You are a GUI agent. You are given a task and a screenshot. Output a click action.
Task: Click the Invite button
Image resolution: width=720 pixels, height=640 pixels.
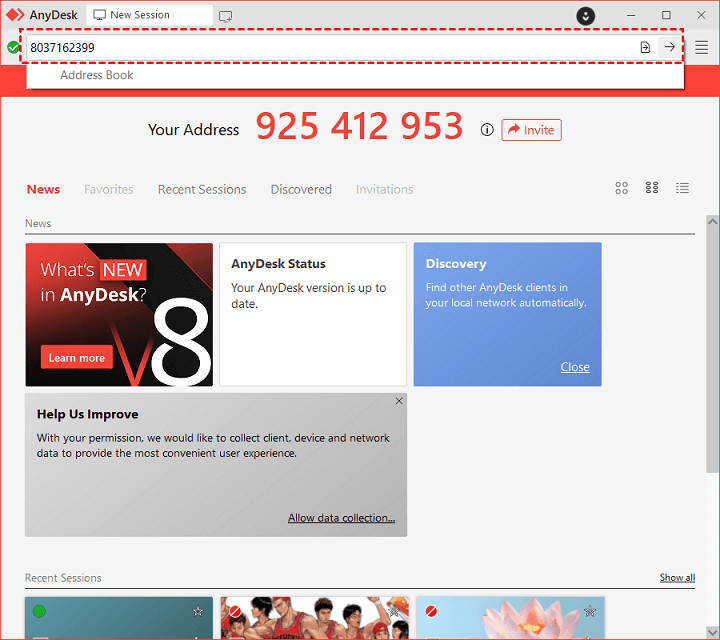531,130
